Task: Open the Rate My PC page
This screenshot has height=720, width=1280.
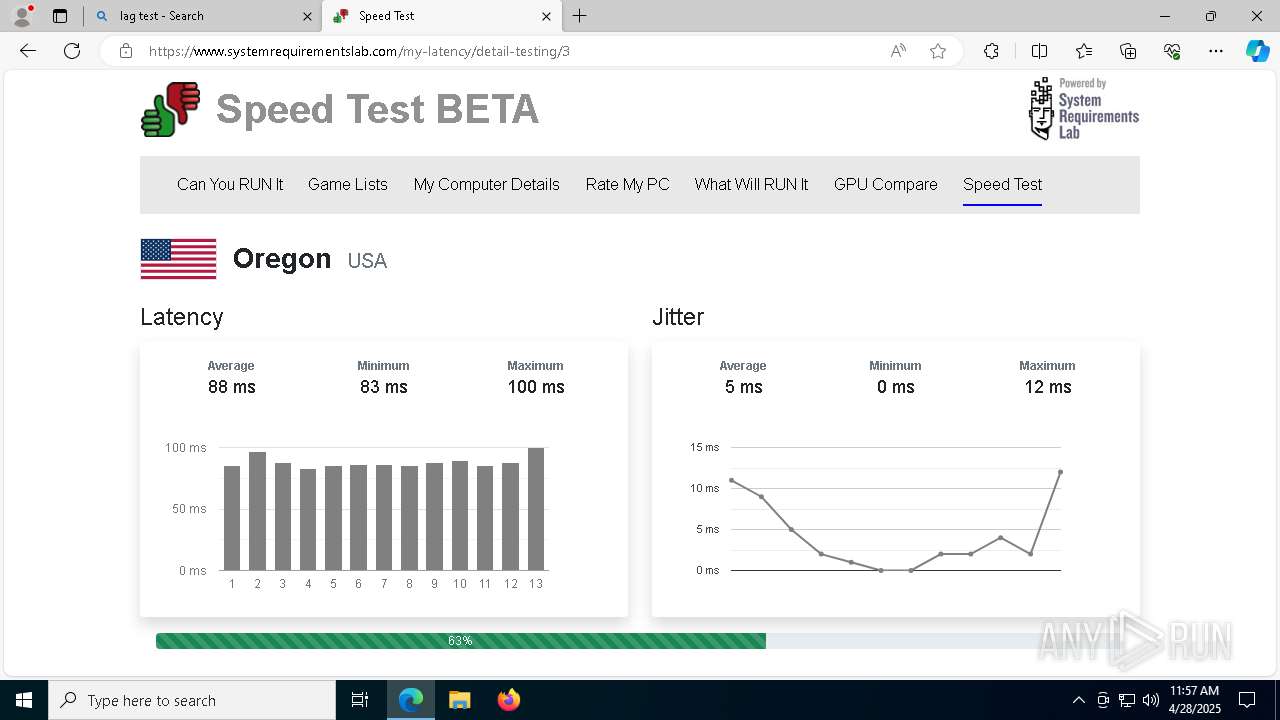Action: click(627, 184)
